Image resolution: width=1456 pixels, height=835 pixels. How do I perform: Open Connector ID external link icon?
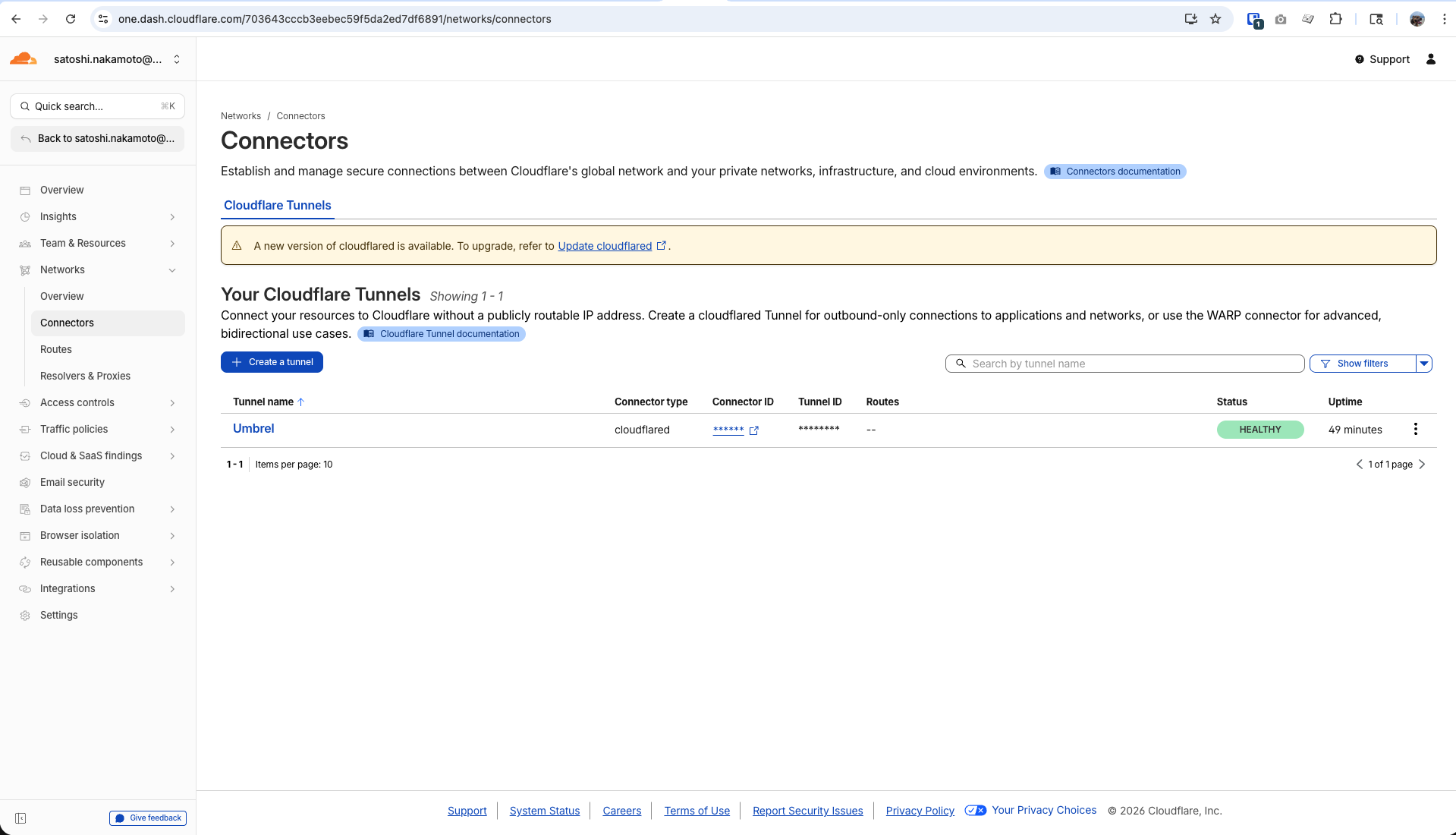[753, 430]
